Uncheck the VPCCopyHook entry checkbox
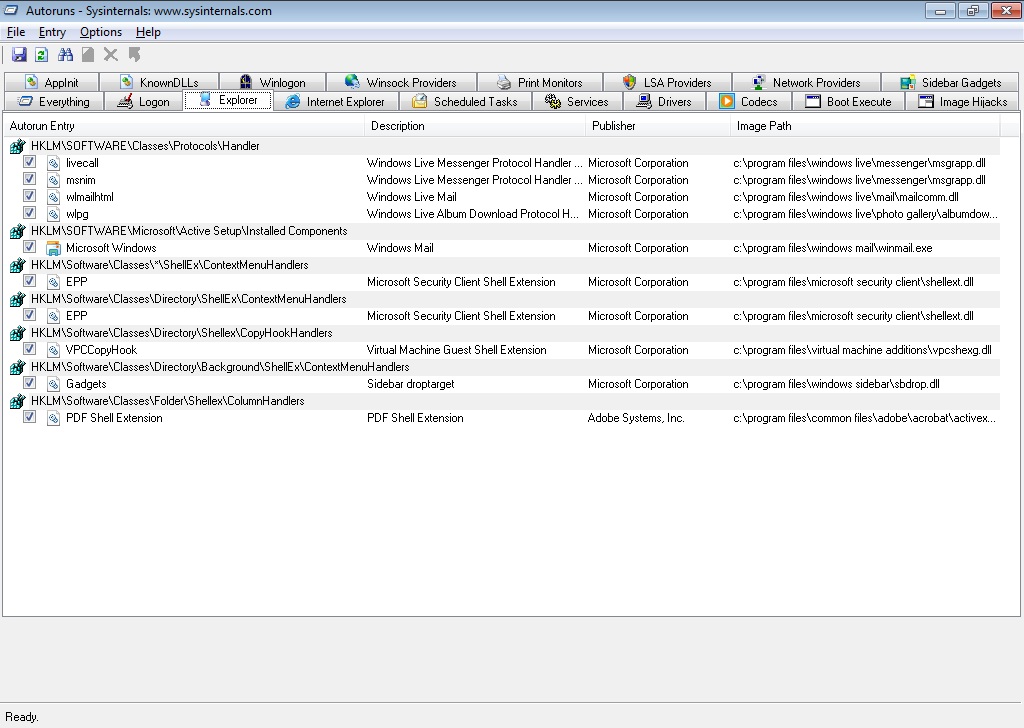The height and width of the screenshot is (728, 1024). coord(29,349)
